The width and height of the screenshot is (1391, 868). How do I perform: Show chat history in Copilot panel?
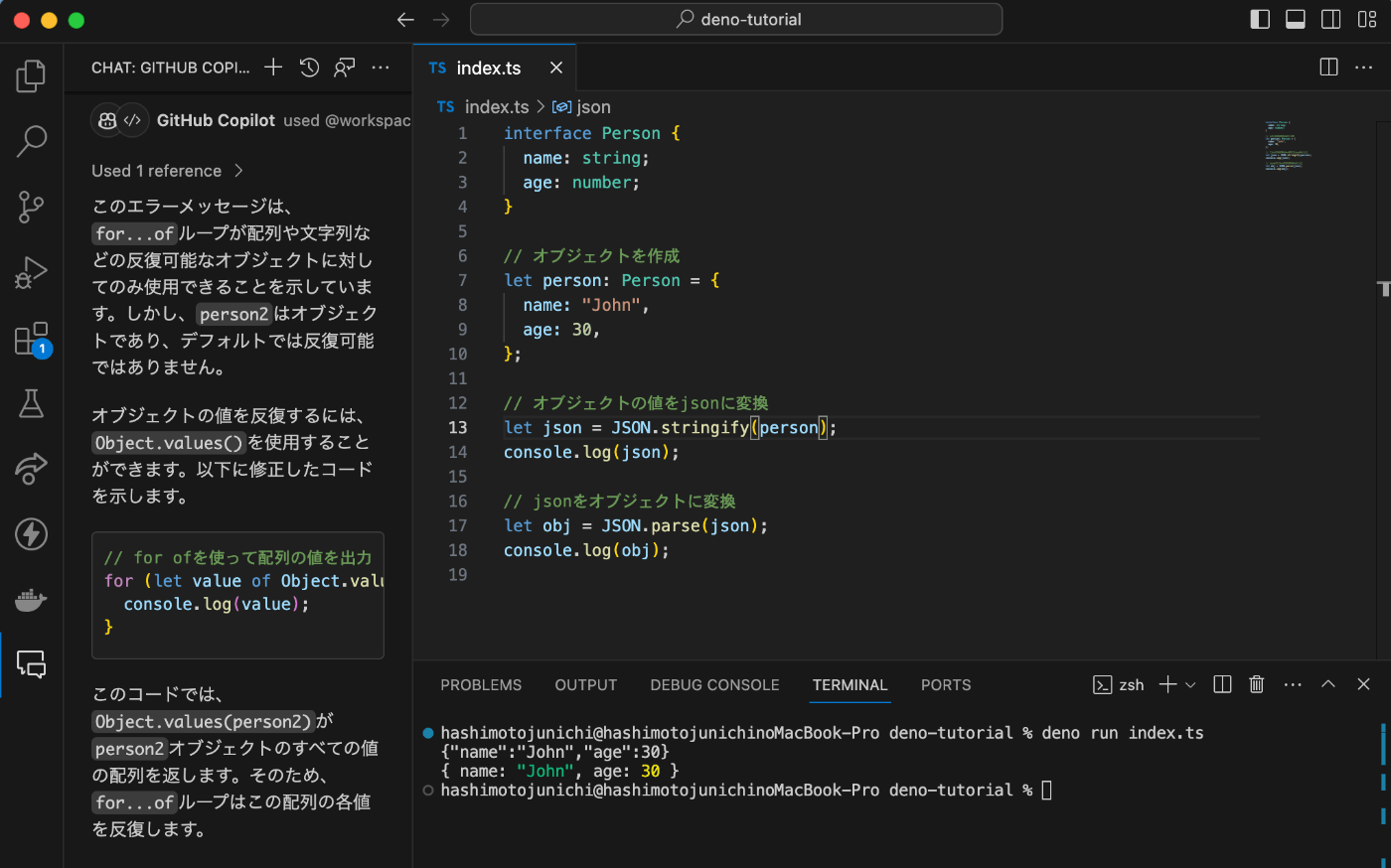point(309,68)
